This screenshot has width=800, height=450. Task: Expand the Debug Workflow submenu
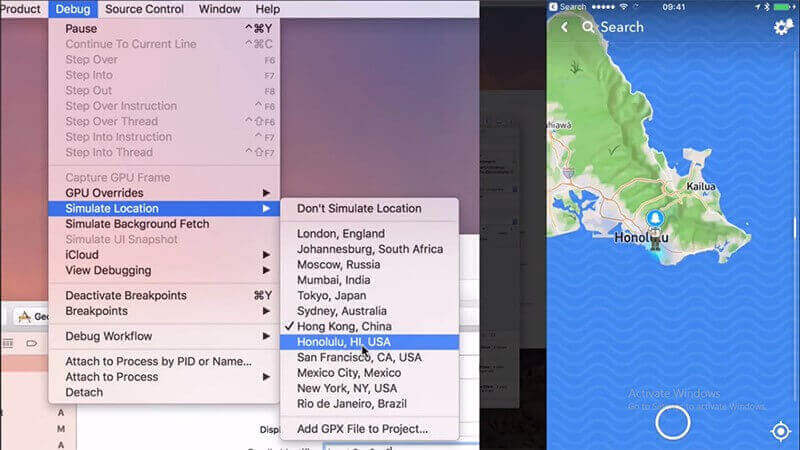[x=108, y=336]
